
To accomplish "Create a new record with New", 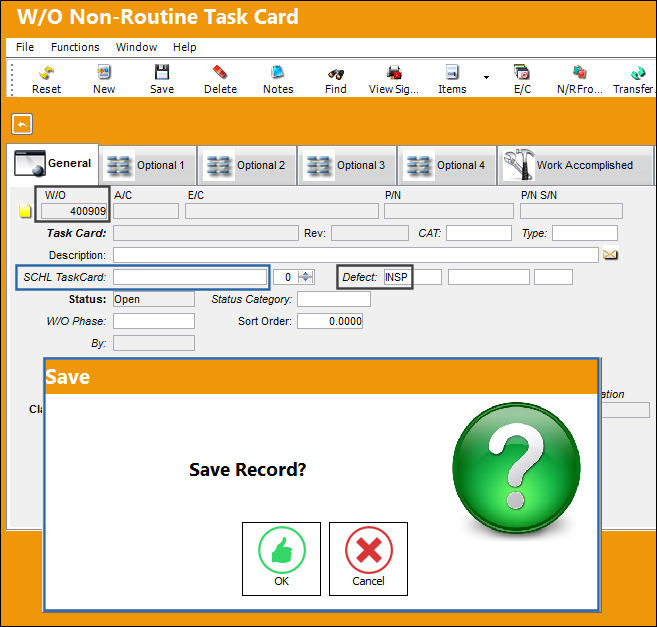I will (x=103, y=72).
